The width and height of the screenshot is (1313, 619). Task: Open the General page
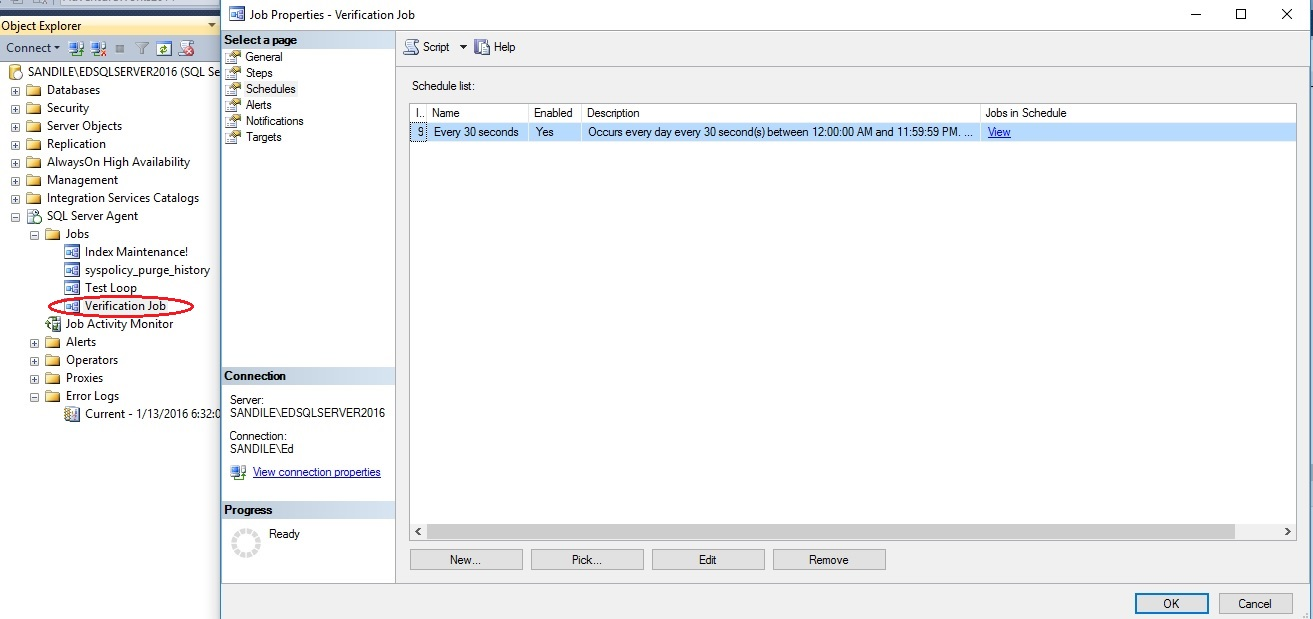point(264,57)
